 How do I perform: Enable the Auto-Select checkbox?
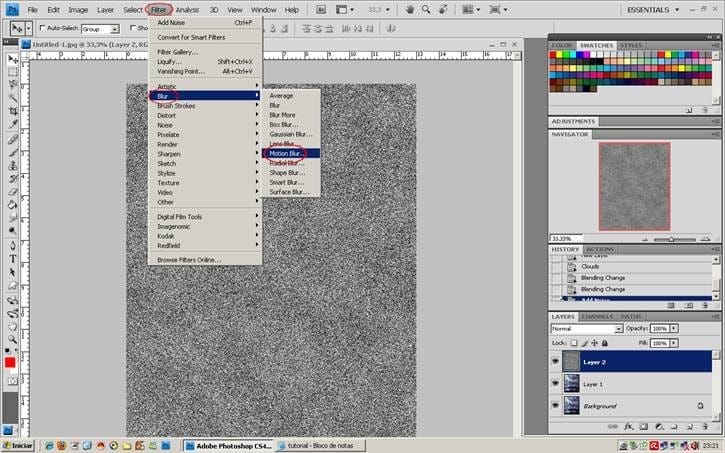pyautogui.click(x=43, y=28)
